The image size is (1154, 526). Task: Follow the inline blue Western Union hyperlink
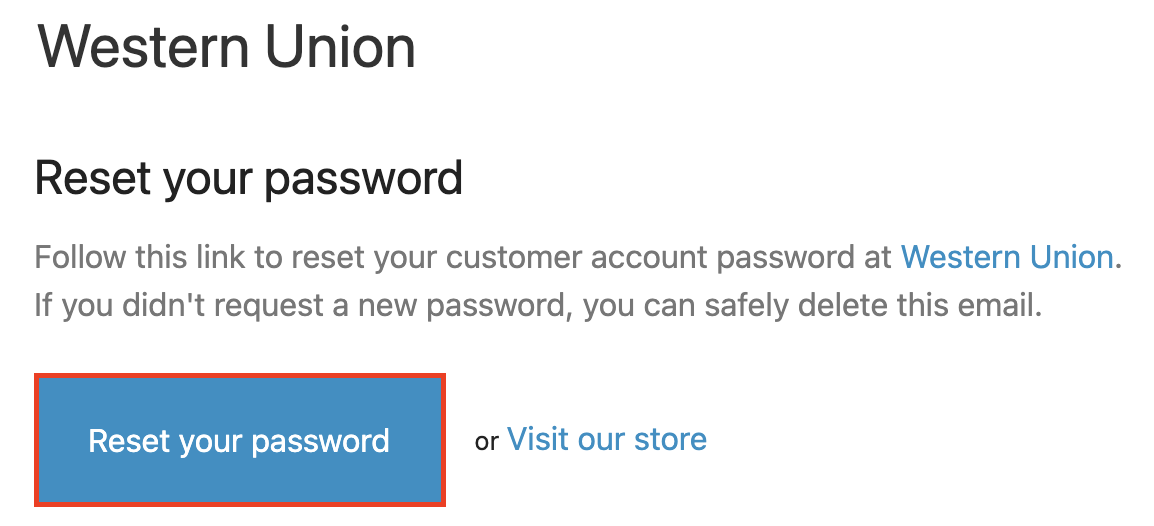point(1007,257)
